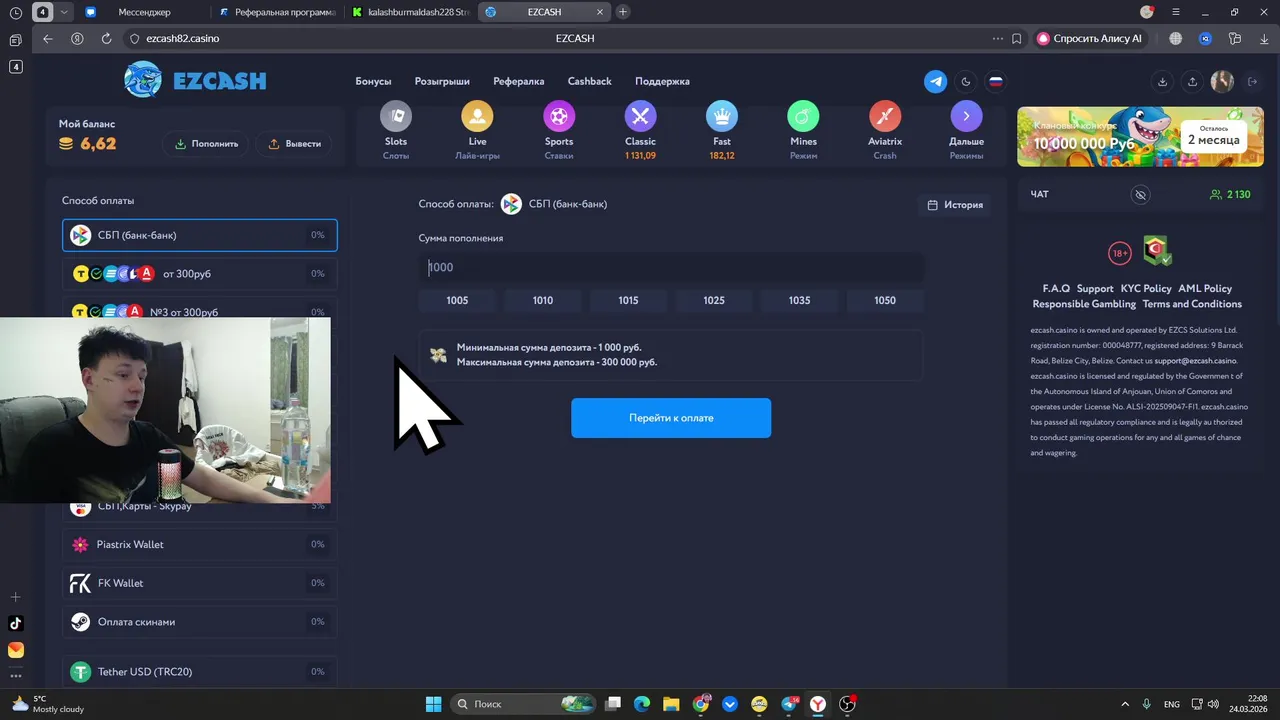Viewport: 1280px width, 720px height.
Task: Open File Explorer from taskbar
Action: [x=671, y=704]
